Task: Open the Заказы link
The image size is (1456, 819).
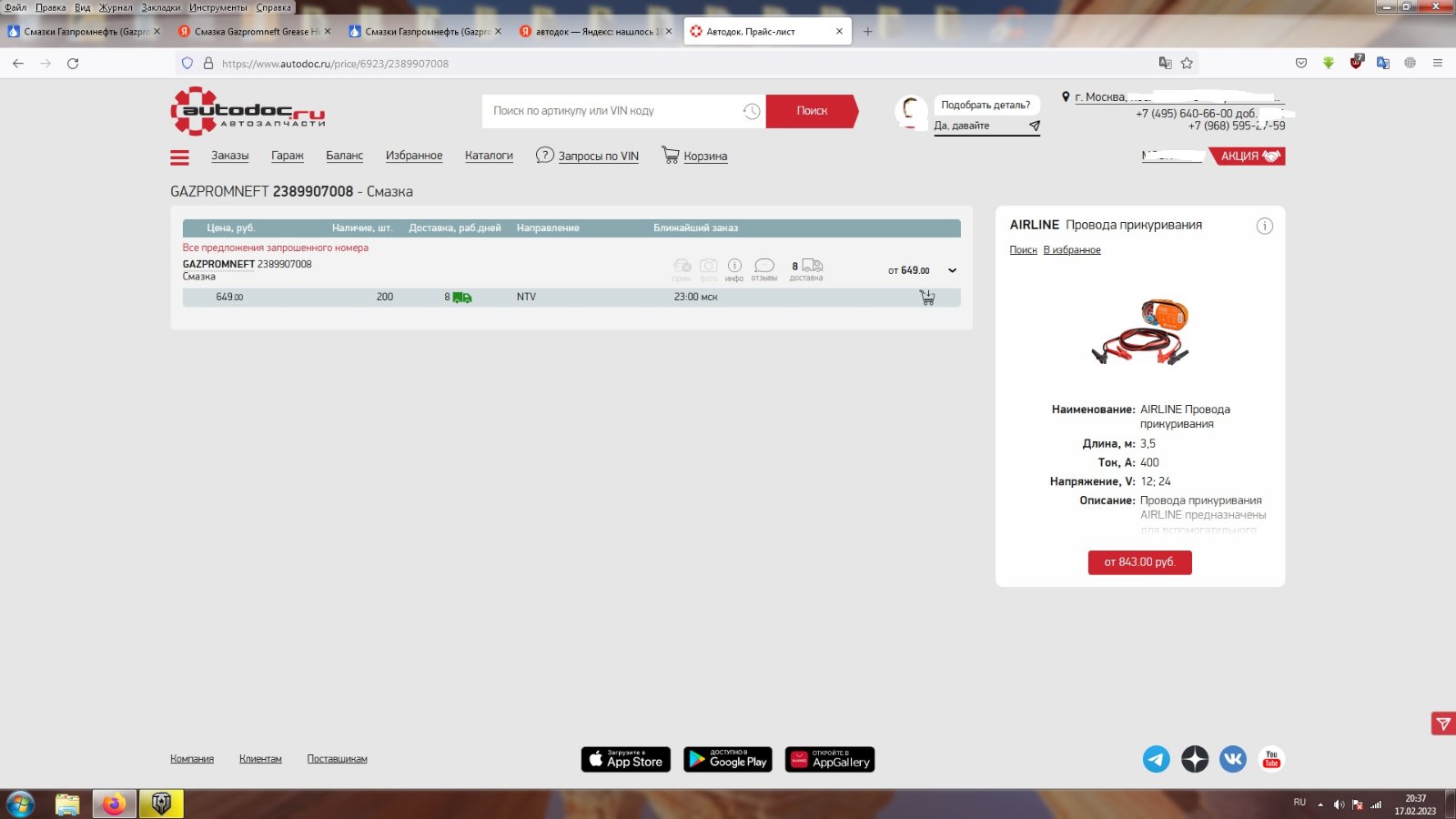Action: point(230,156)
